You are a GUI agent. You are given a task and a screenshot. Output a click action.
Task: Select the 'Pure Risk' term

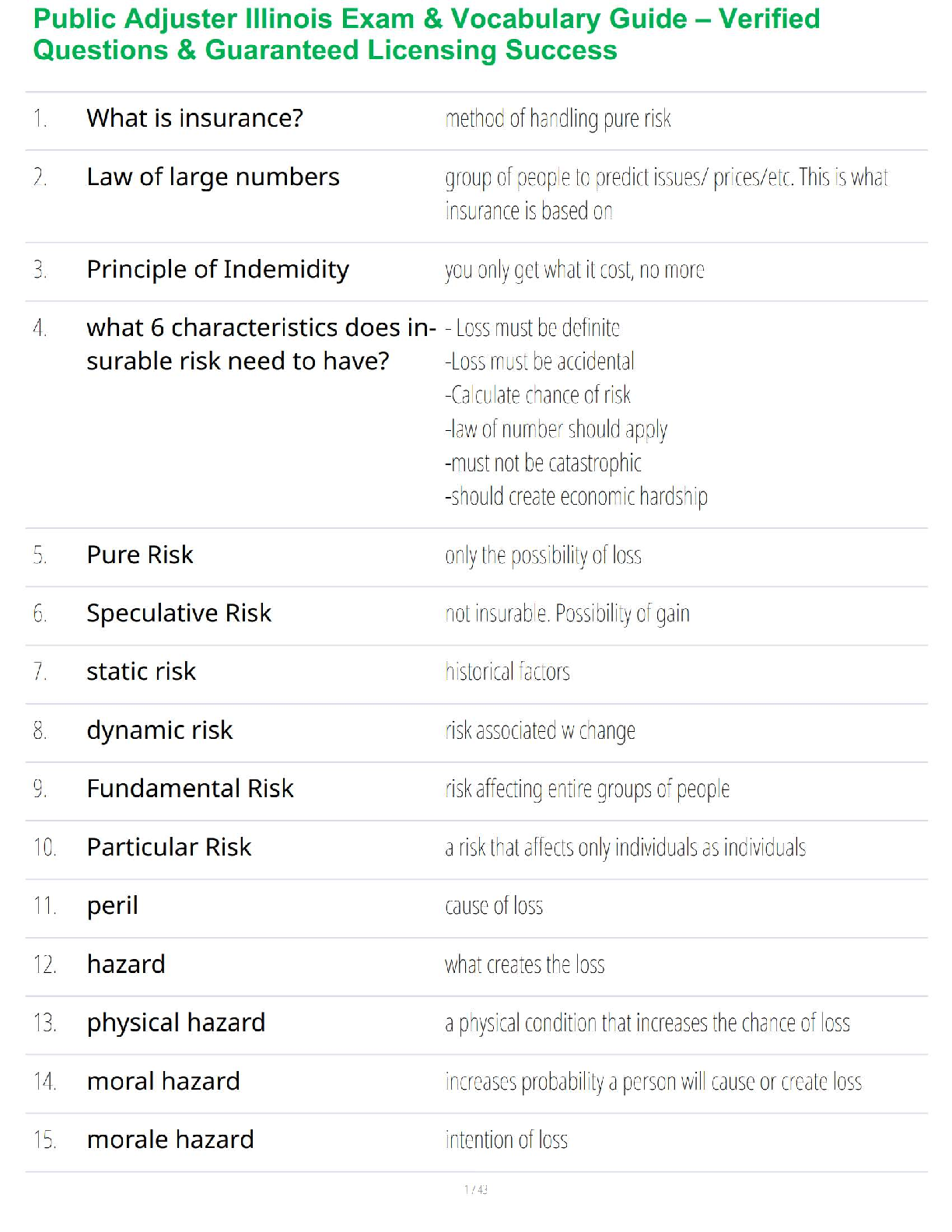[140, 555]
